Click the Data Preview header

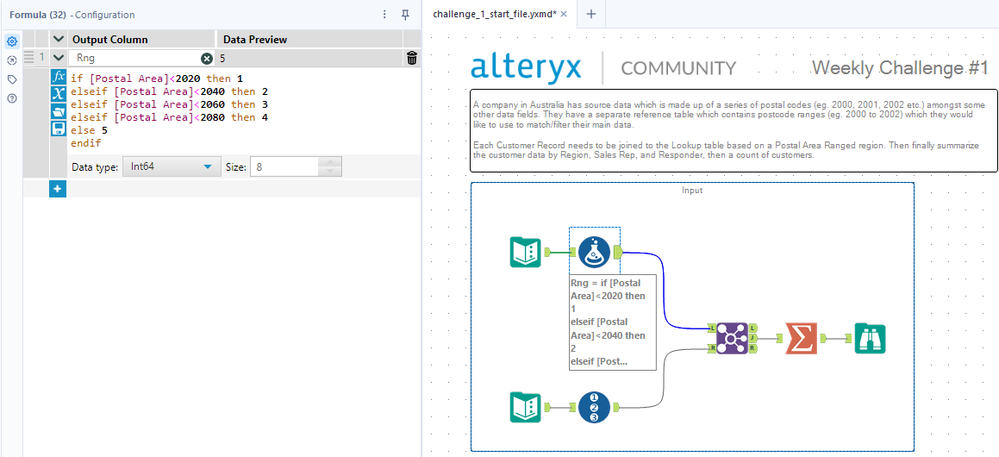tap(255, 40)
